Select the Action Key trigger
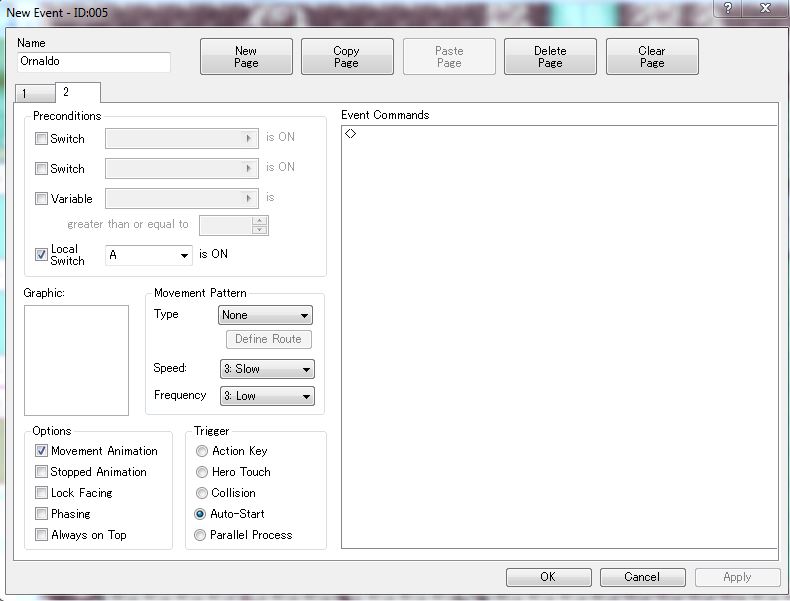This screenshot has width=790, height=601. coord(202,451)
